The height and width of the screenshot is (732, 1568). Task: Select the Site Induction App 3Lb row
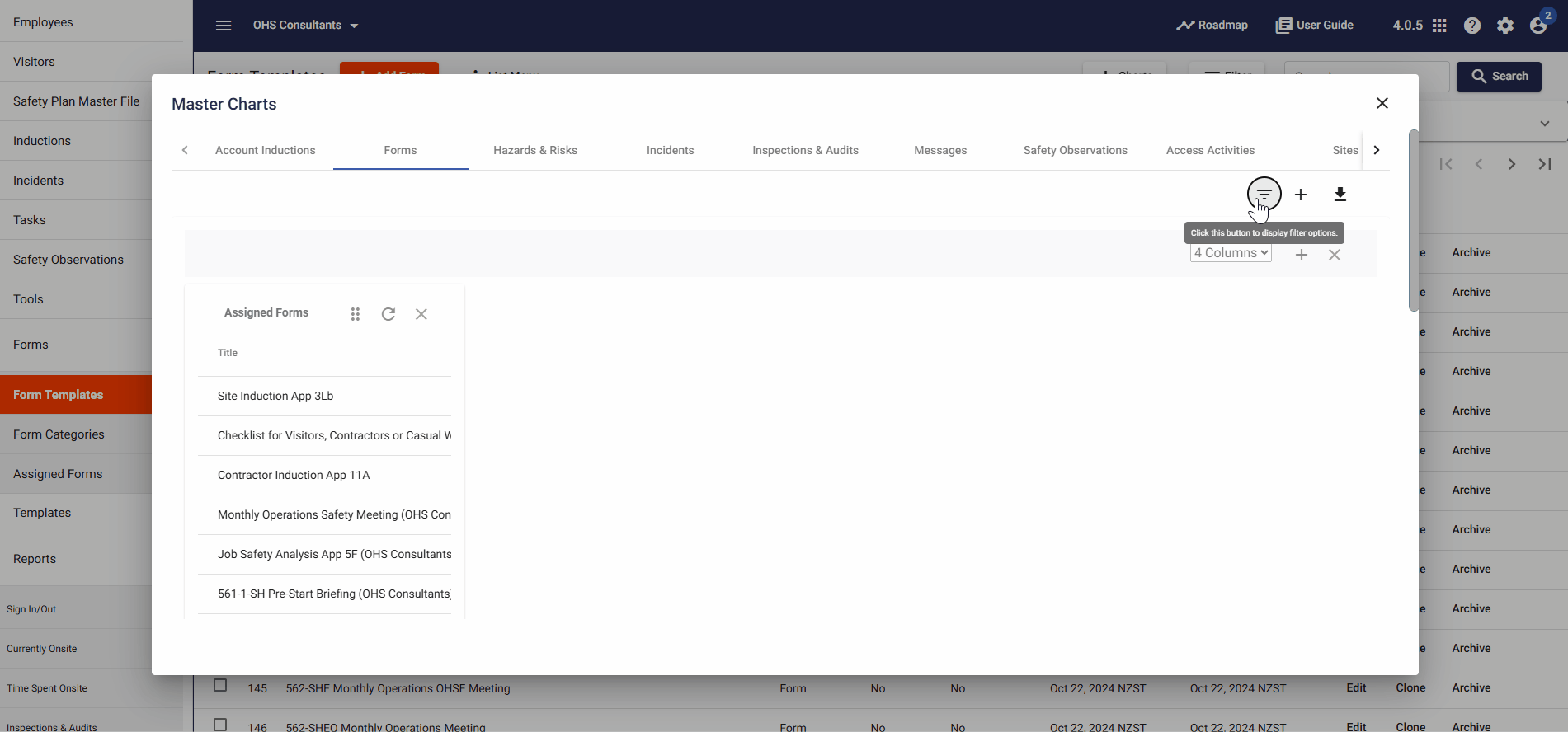324,396
